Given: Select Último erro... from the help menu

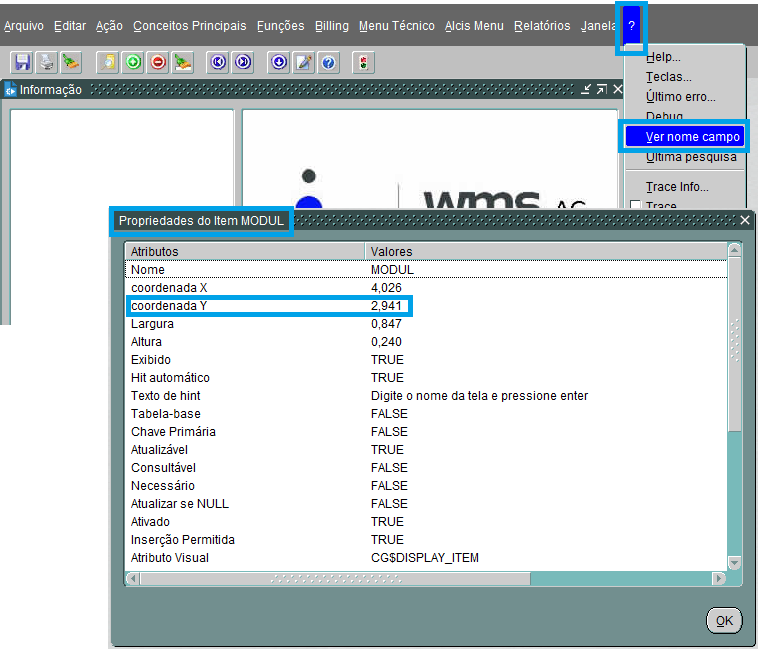Looking at the screenshot, I should 680,97.
